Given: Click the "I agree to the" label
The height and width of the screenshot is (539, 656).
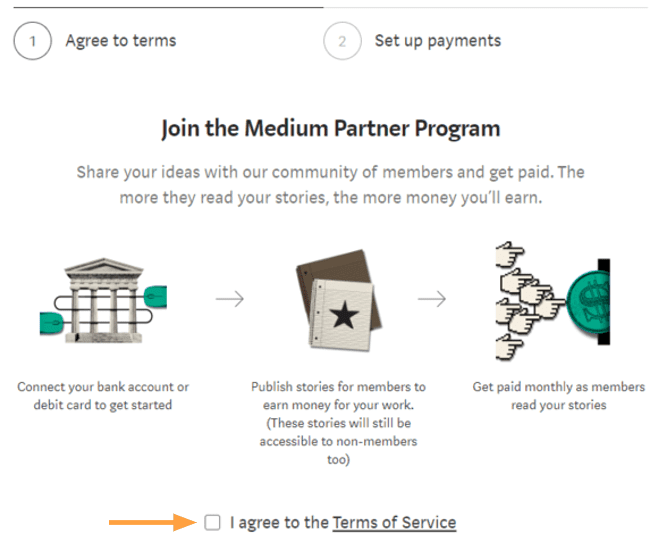Looking at the screenshot, I should tap(279, 522).
